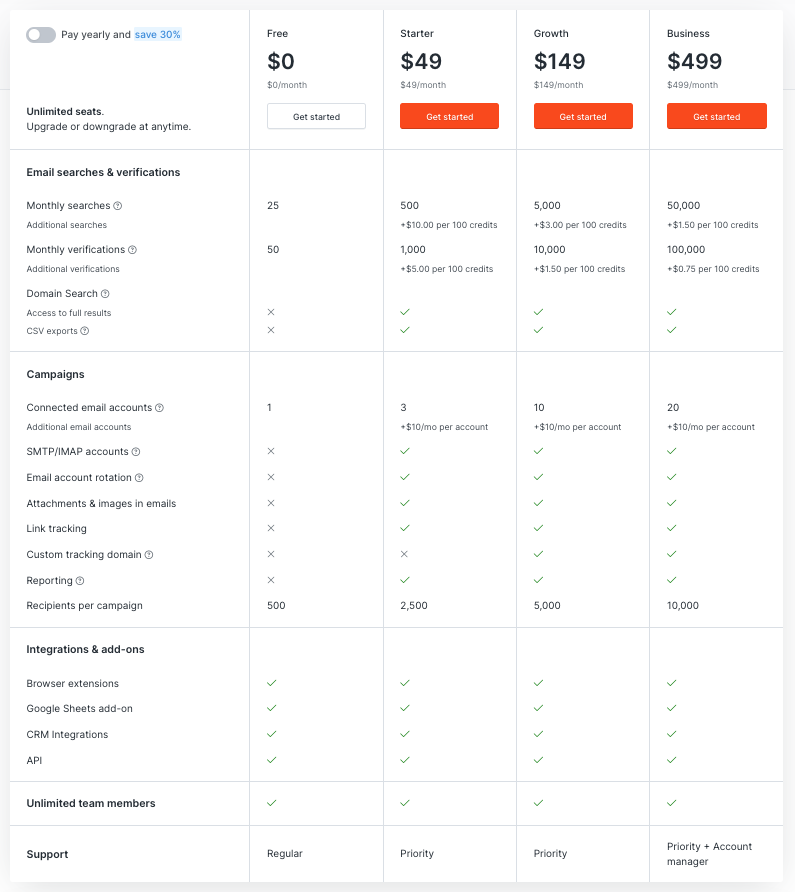Click the Campaigns section heading
This screenshot has height=892, width=795.
point(55,375)
